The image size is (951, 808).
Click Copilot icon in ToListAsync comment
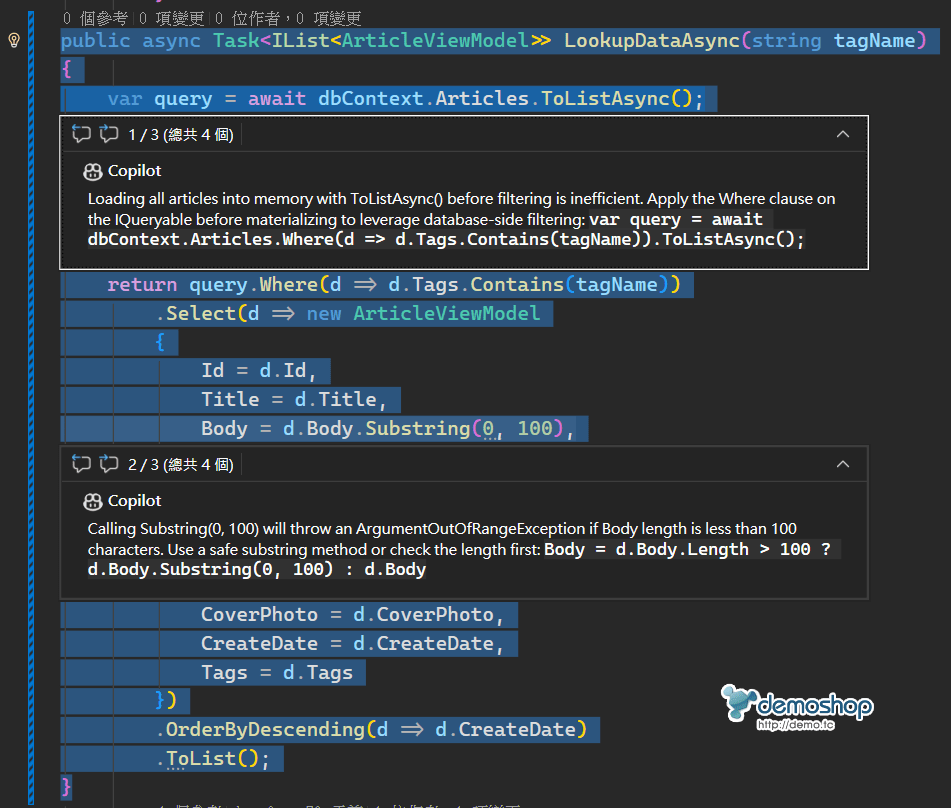click(94, 171)
